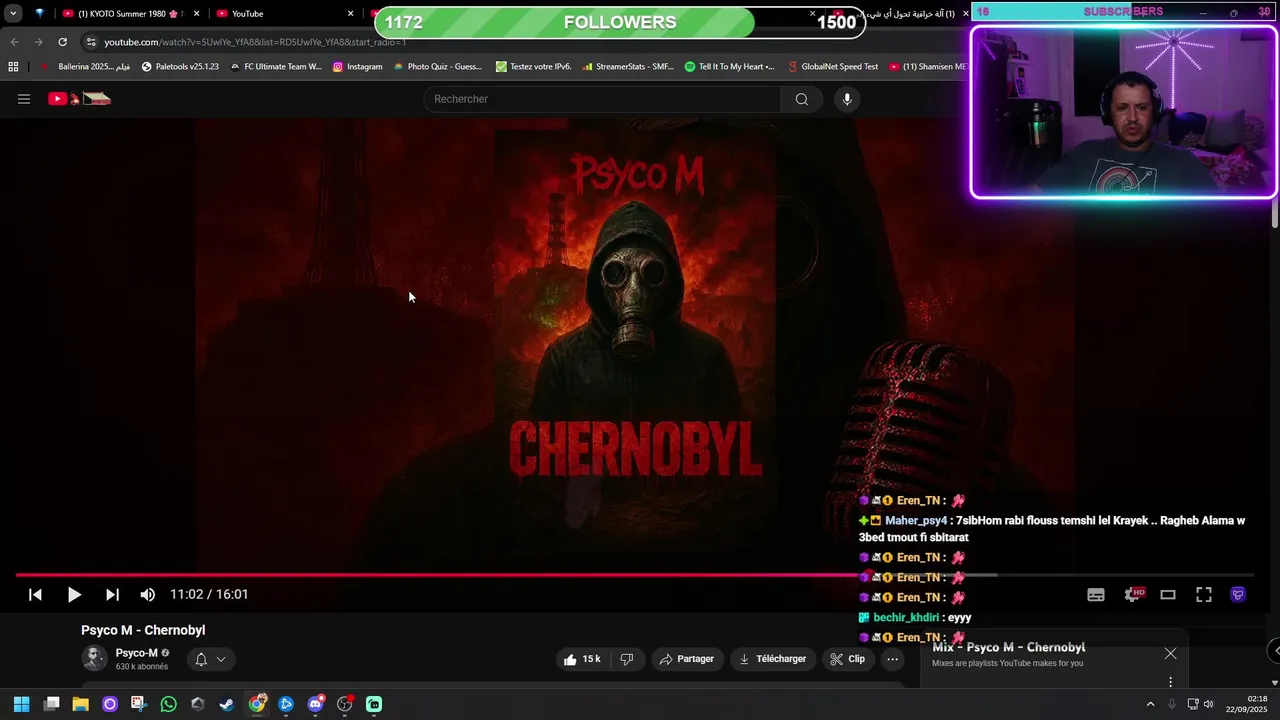Go back in browser history
This screenshot has height=720, width=1280.
(14, 42)
